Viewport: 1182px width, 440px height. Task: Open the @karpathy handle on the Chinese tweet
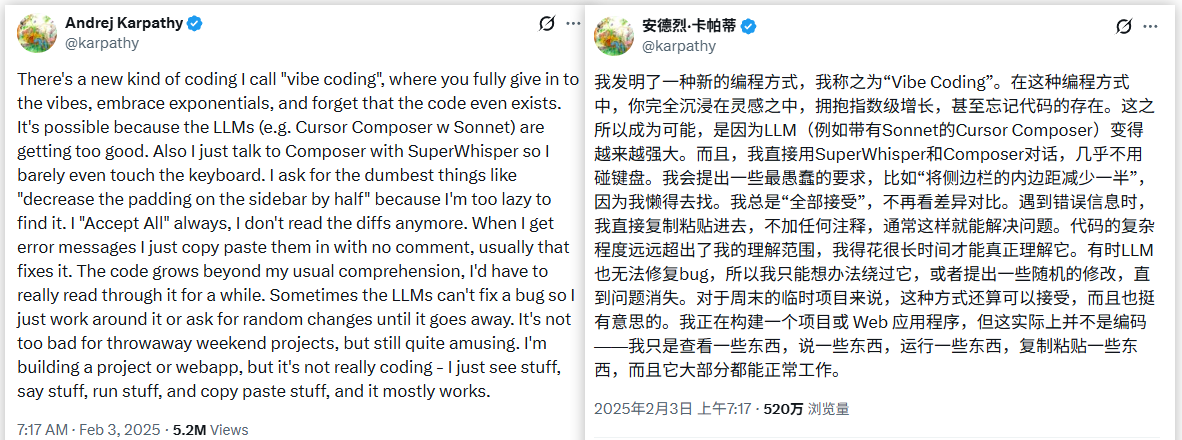(678, 46)
